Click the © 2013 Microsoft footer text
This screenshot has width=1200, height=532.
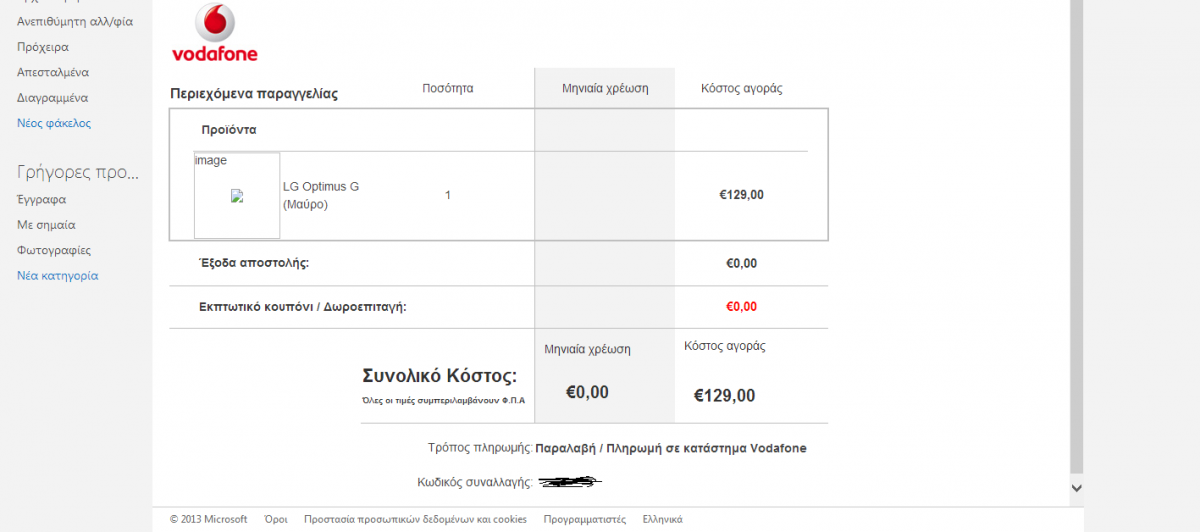point(208,519)
